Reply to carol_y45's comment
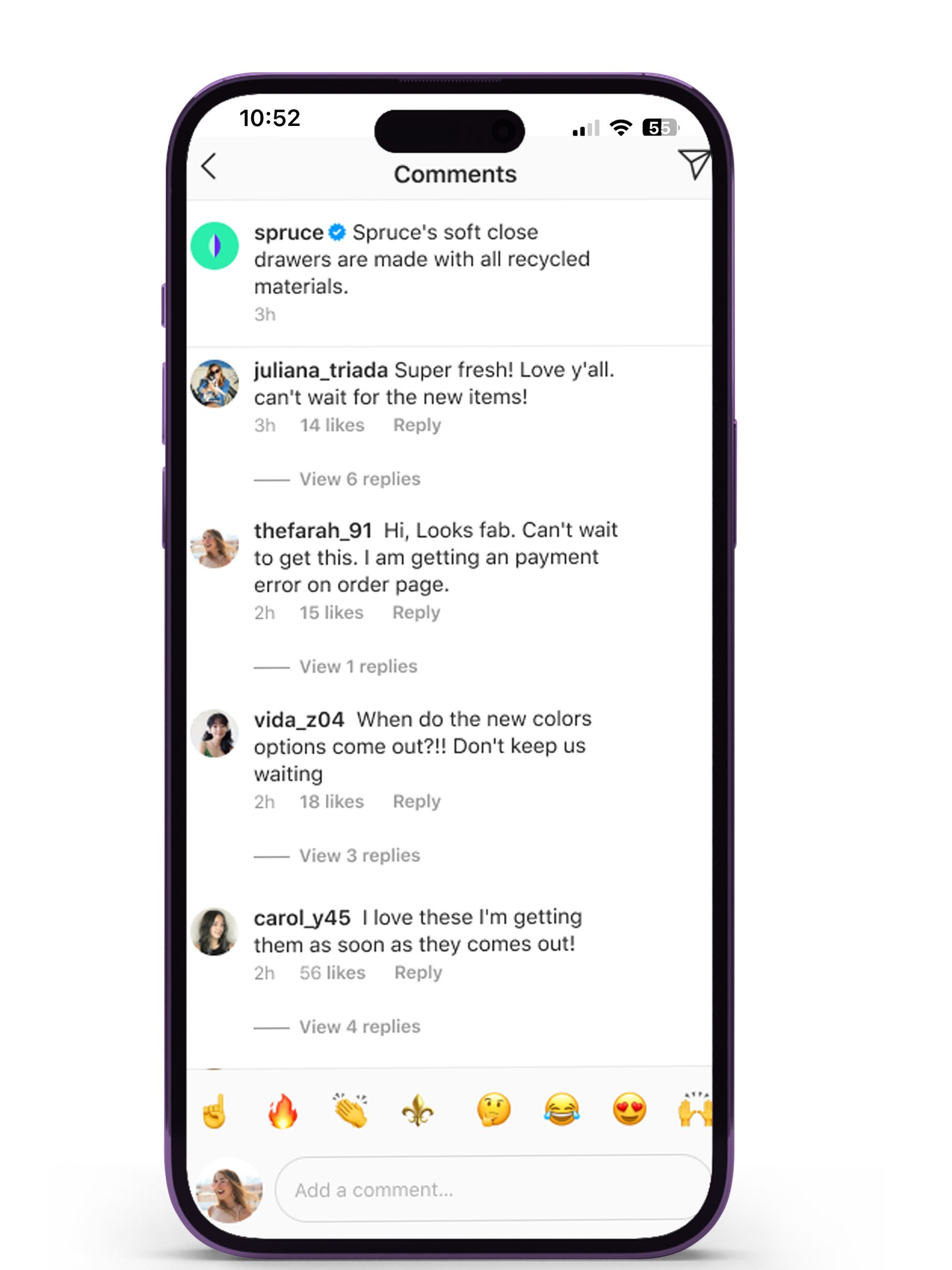The image size is (952, 1270). (418, 973)
